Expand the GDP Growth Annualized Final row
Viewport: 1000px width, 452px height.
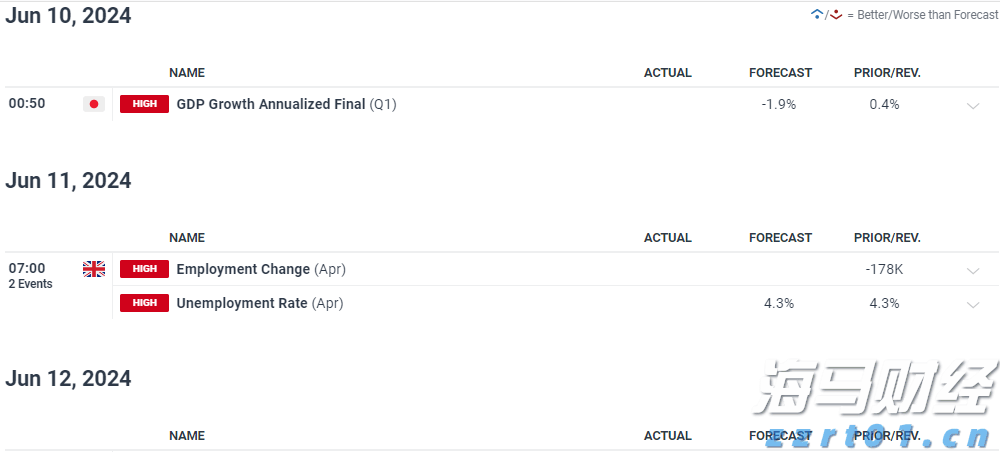click(x=973, y=105)
